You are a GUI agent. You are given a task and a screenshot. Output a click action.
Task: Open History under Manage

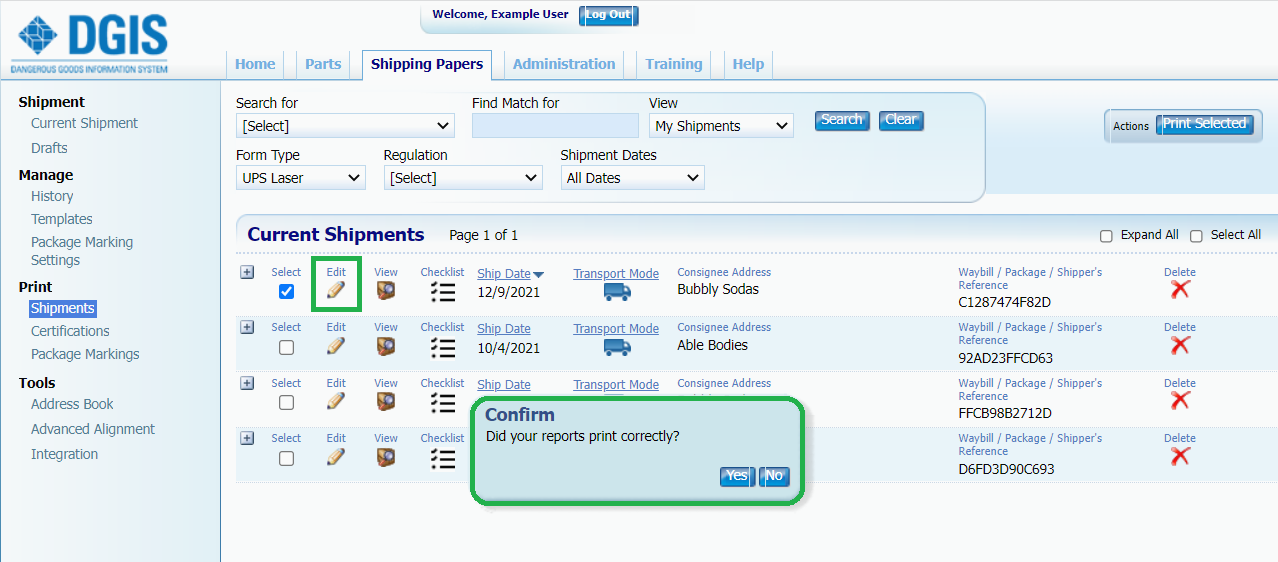52,196
